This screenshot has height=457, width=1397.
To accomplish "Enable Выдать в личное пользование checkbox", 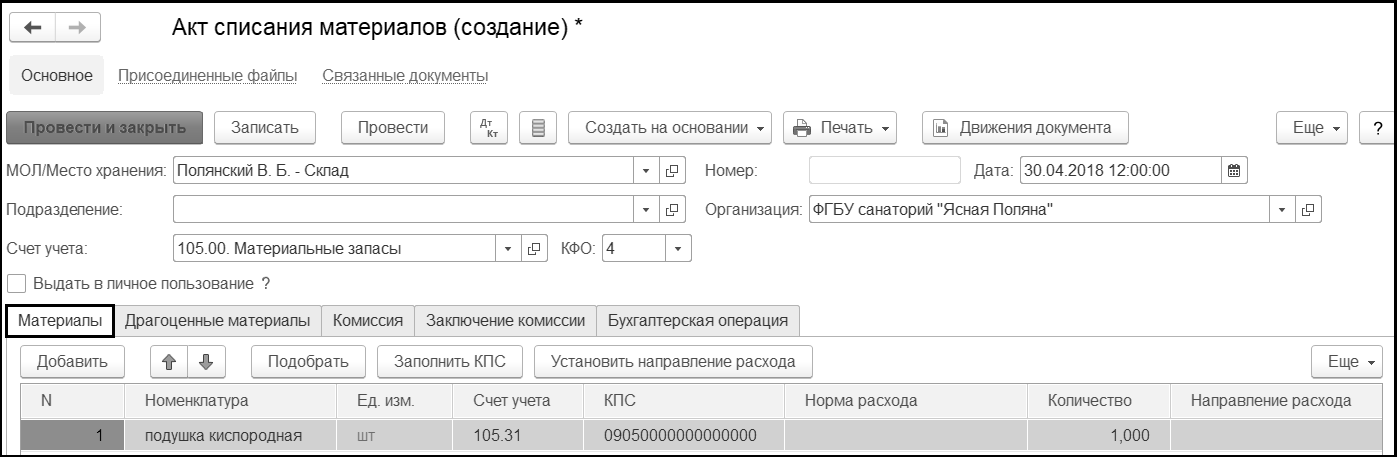I will pos(16,283).
